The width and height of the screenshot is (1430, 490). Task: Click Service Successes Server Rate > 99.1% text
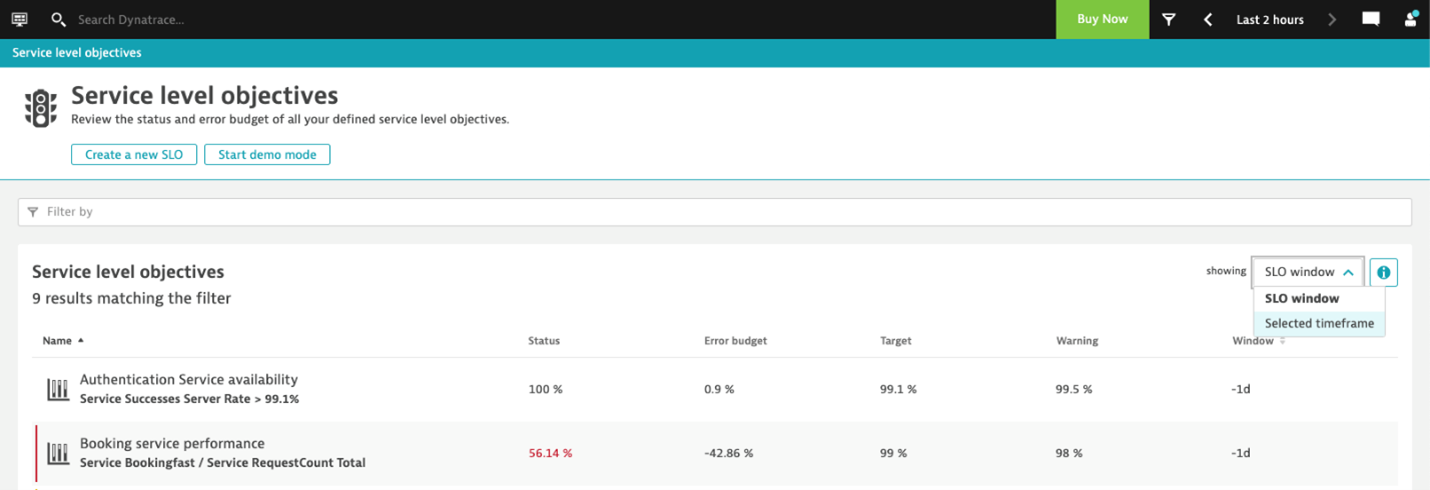[189, 399]
